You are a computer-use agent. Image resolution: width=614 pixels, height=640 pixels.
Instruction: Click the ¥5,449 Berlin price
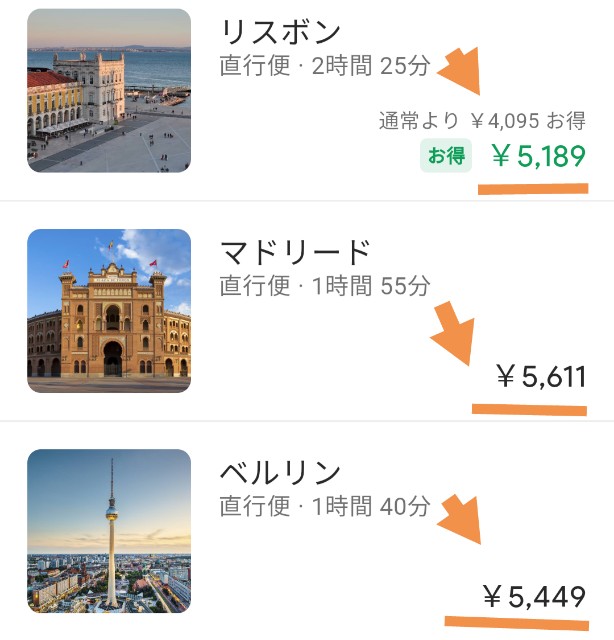[533, 598]
